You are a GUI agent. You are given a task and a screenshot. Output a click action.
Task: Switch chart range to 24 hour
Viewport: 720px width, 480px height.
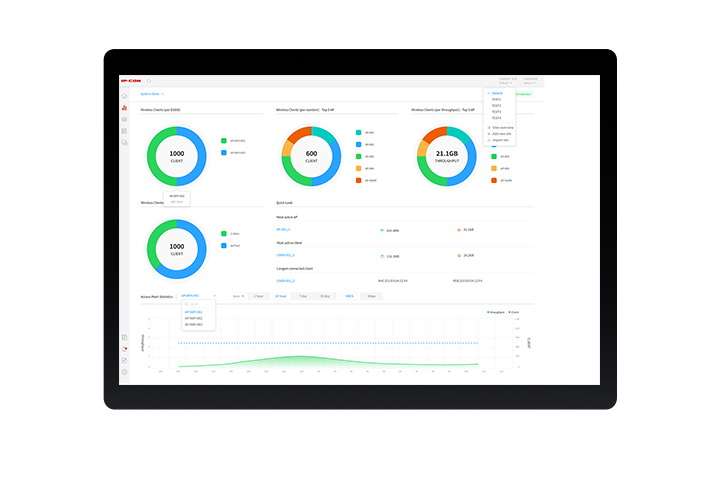coord(281,296)
